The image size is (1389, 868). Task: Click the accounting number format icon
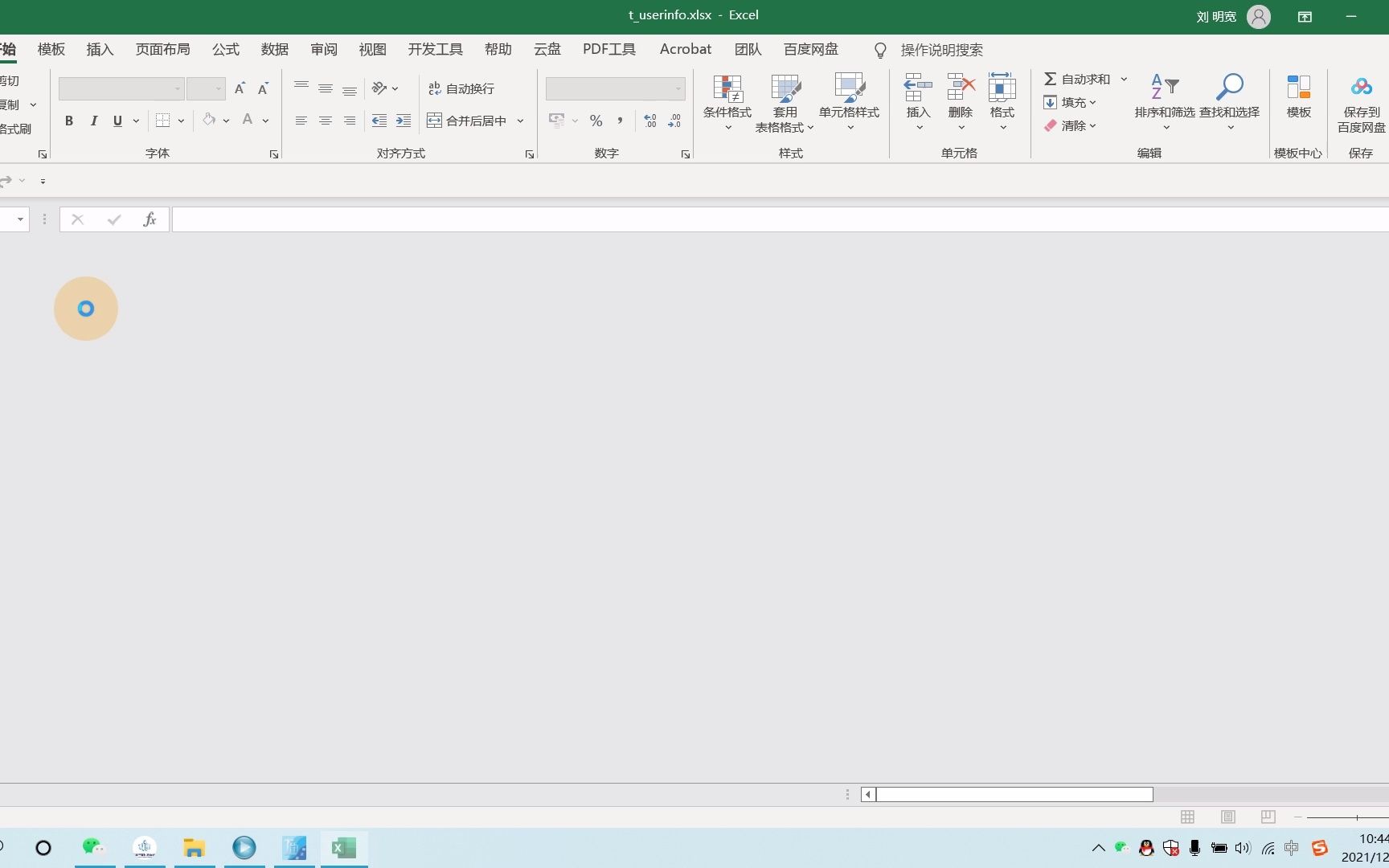556,121
